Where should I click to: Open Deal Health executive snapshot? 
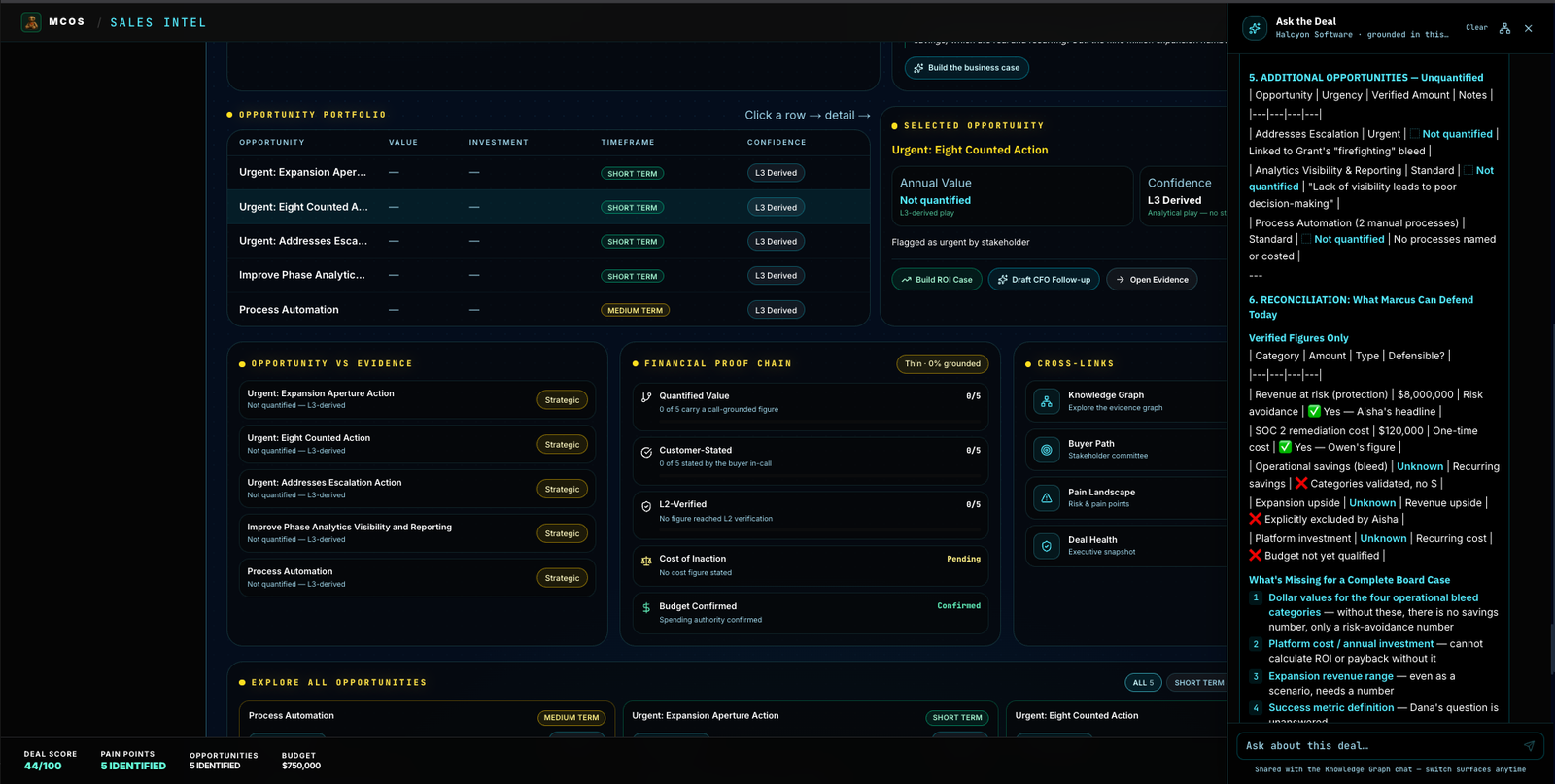pyautogui.click(x=1127, y=546)
